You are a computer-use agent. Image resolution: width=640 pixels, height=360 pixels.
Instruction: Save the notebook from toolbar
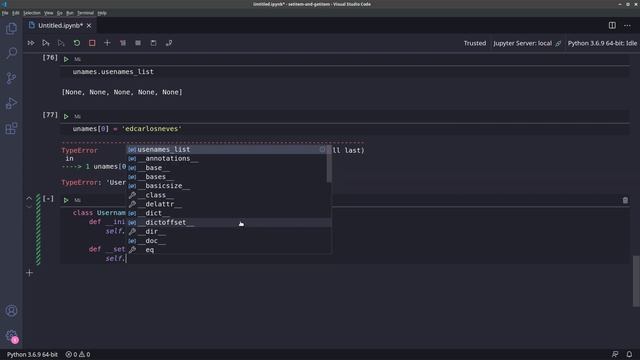tap(153, 43)
